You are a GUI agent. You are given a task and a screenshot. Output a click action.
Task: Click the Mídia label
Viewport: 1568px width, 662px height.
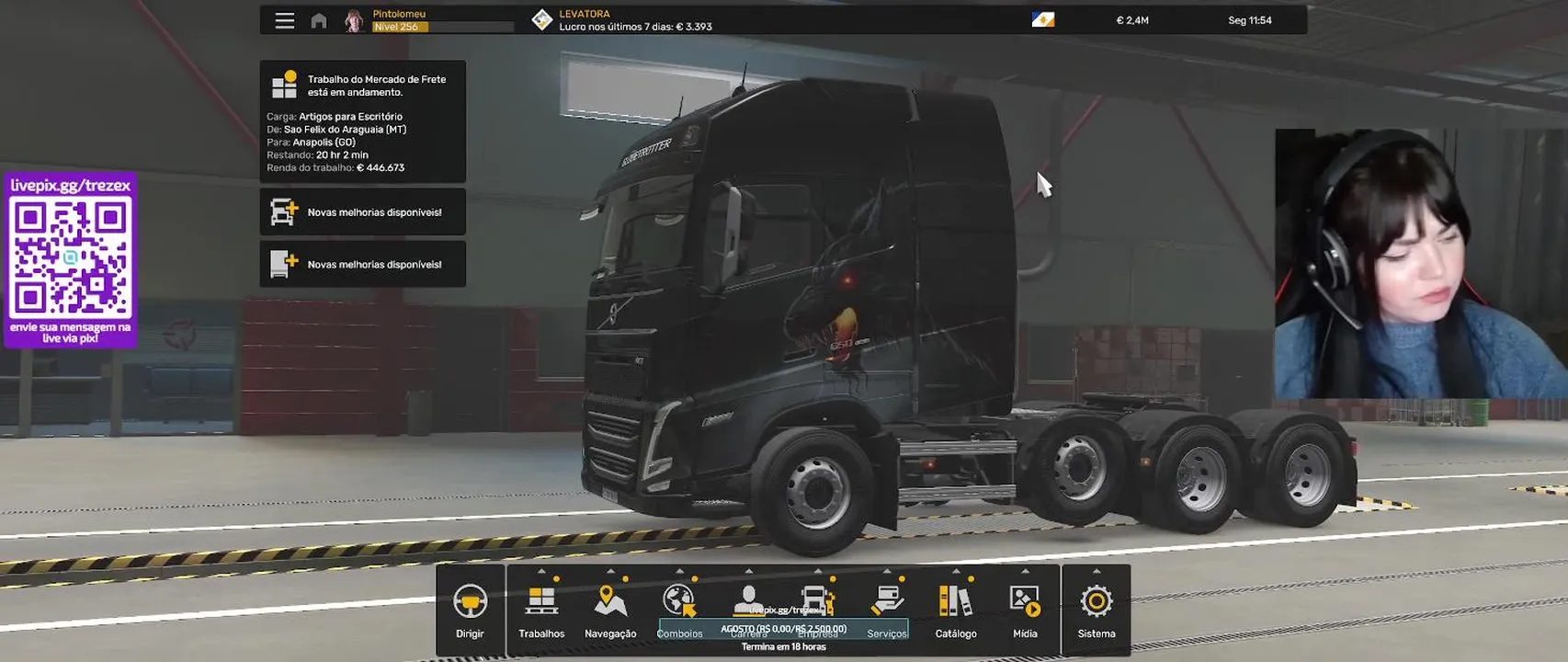1025,633
